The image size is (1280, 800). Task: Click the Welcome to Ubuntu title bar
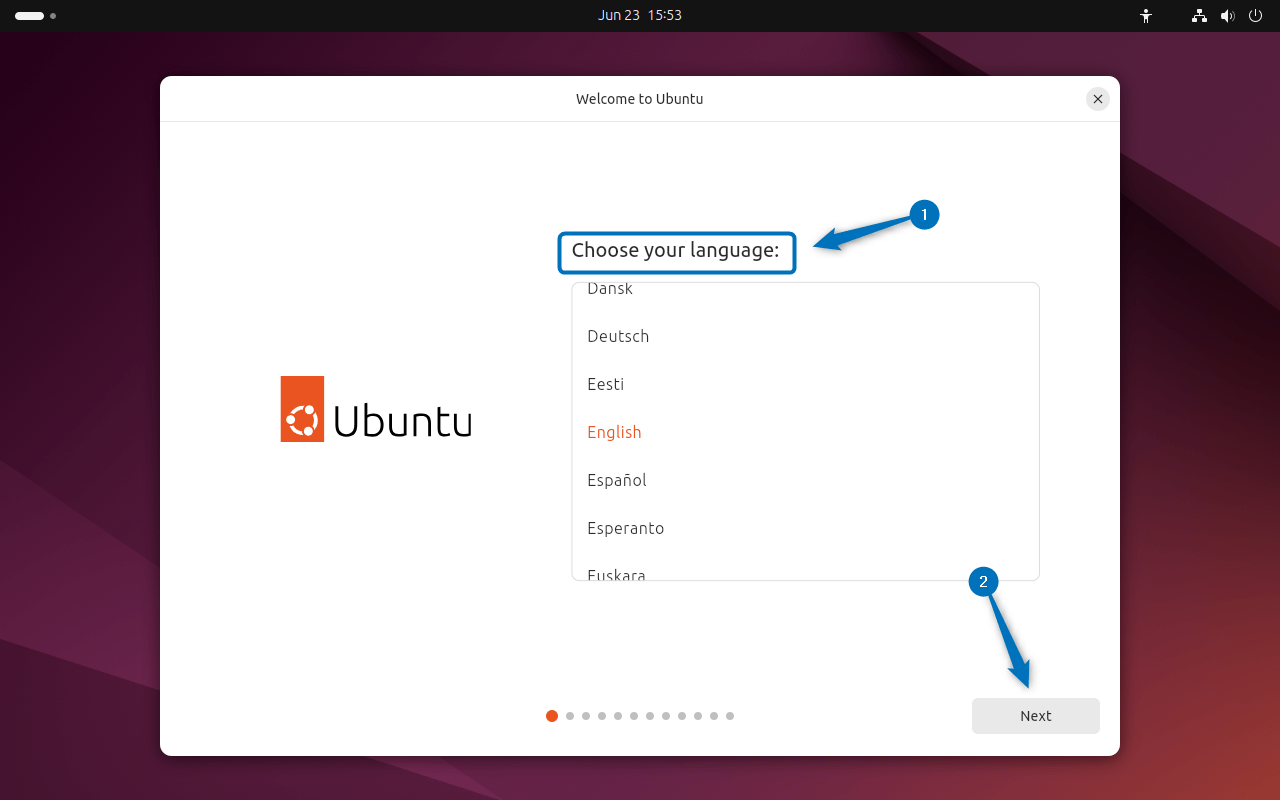point(639,98)
